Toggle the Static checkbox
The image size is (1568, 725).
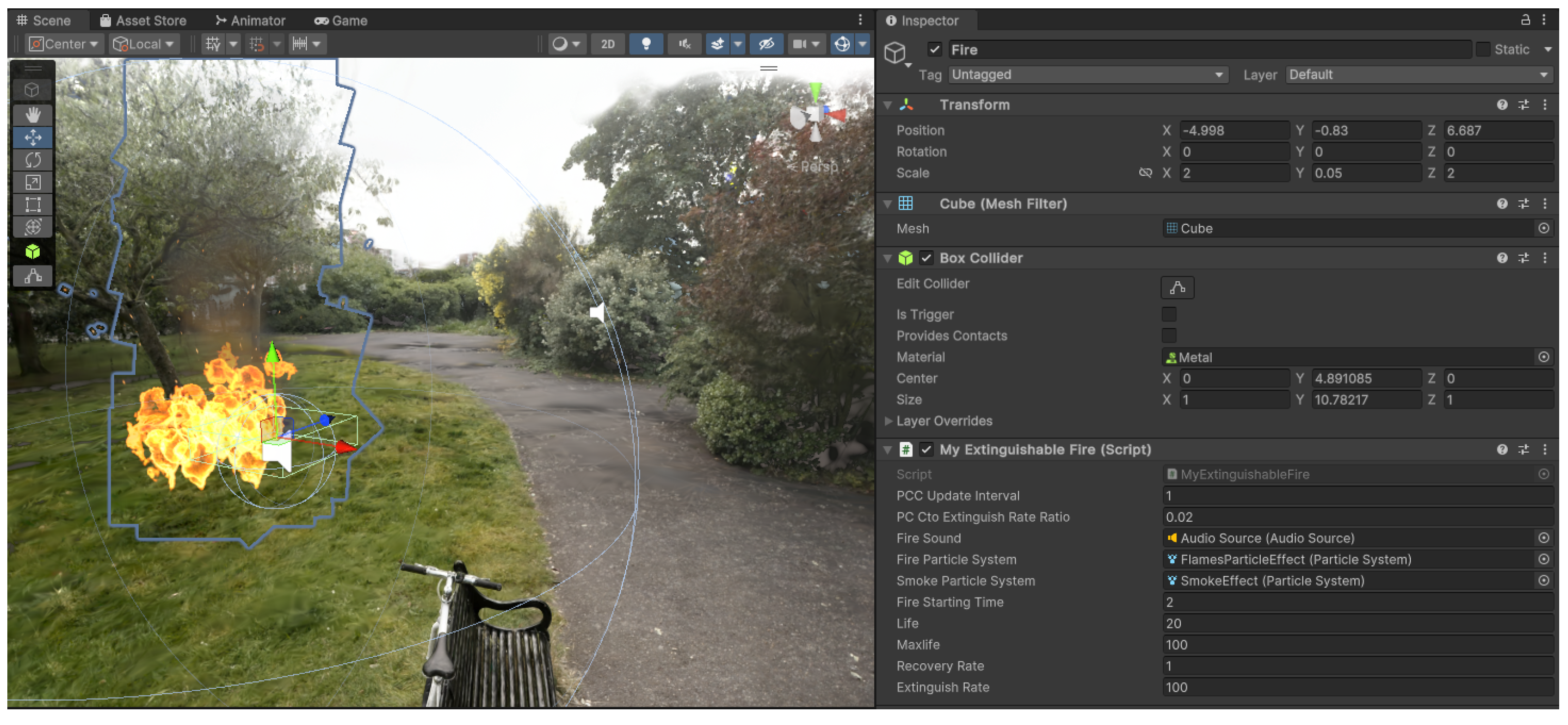(x=1483, y=49)
